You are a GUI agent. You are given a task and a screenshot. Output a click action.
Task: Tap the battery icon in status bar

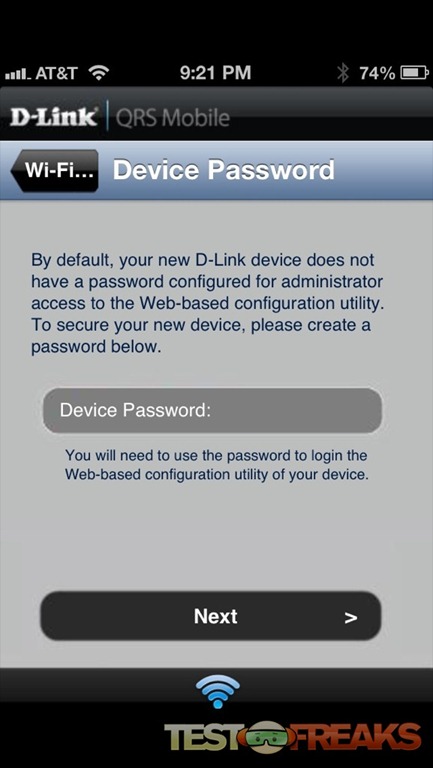pyautogui.click(x=414, y=73)
